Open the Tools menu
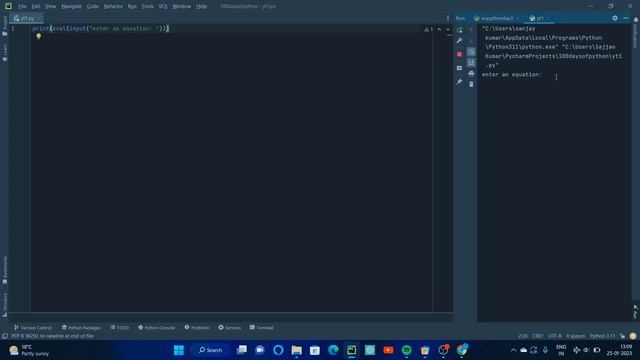 pos(147,7)
